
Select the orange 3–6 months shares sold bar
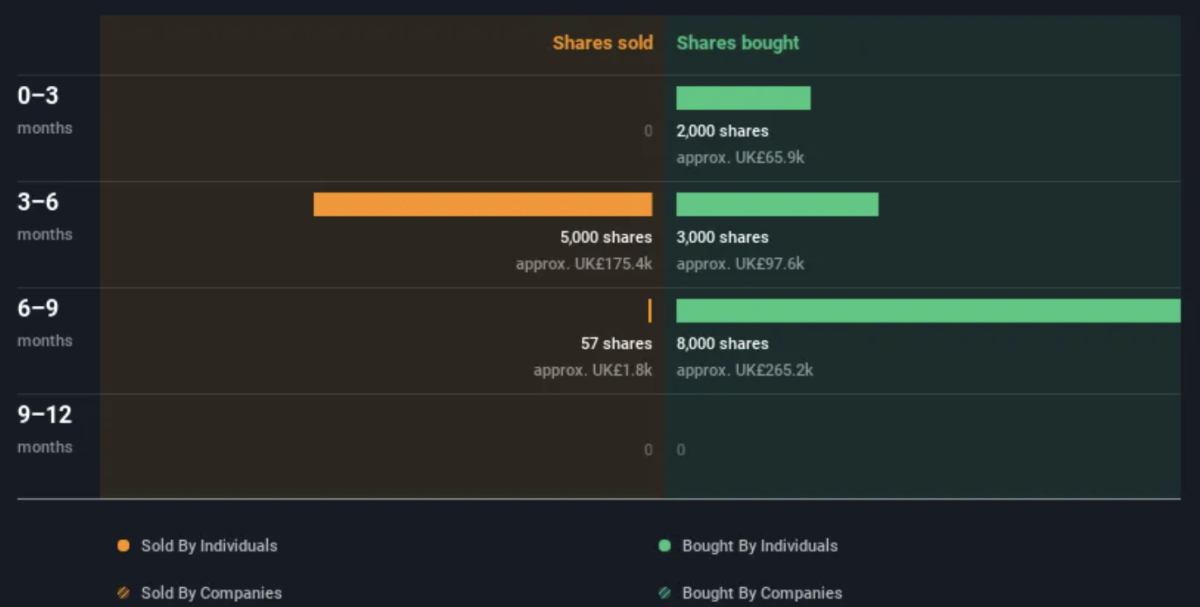point(483,204)
